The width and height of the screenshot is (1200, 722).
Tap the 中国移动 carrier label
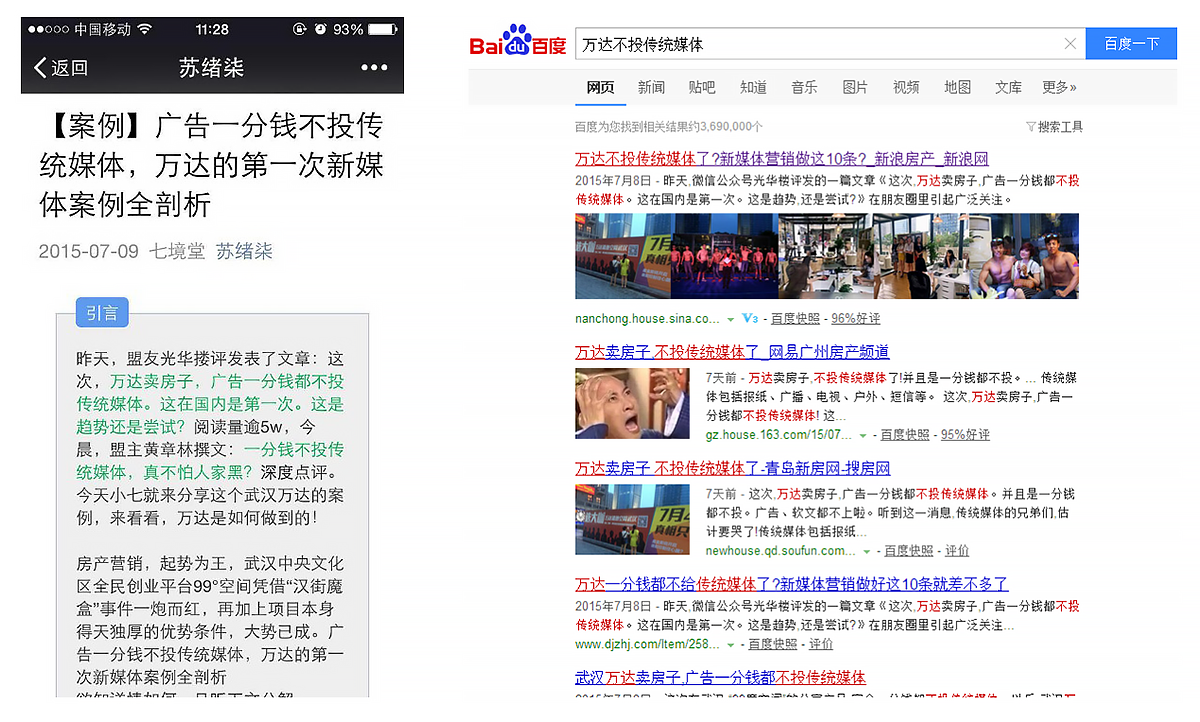[x=103, y=30]
